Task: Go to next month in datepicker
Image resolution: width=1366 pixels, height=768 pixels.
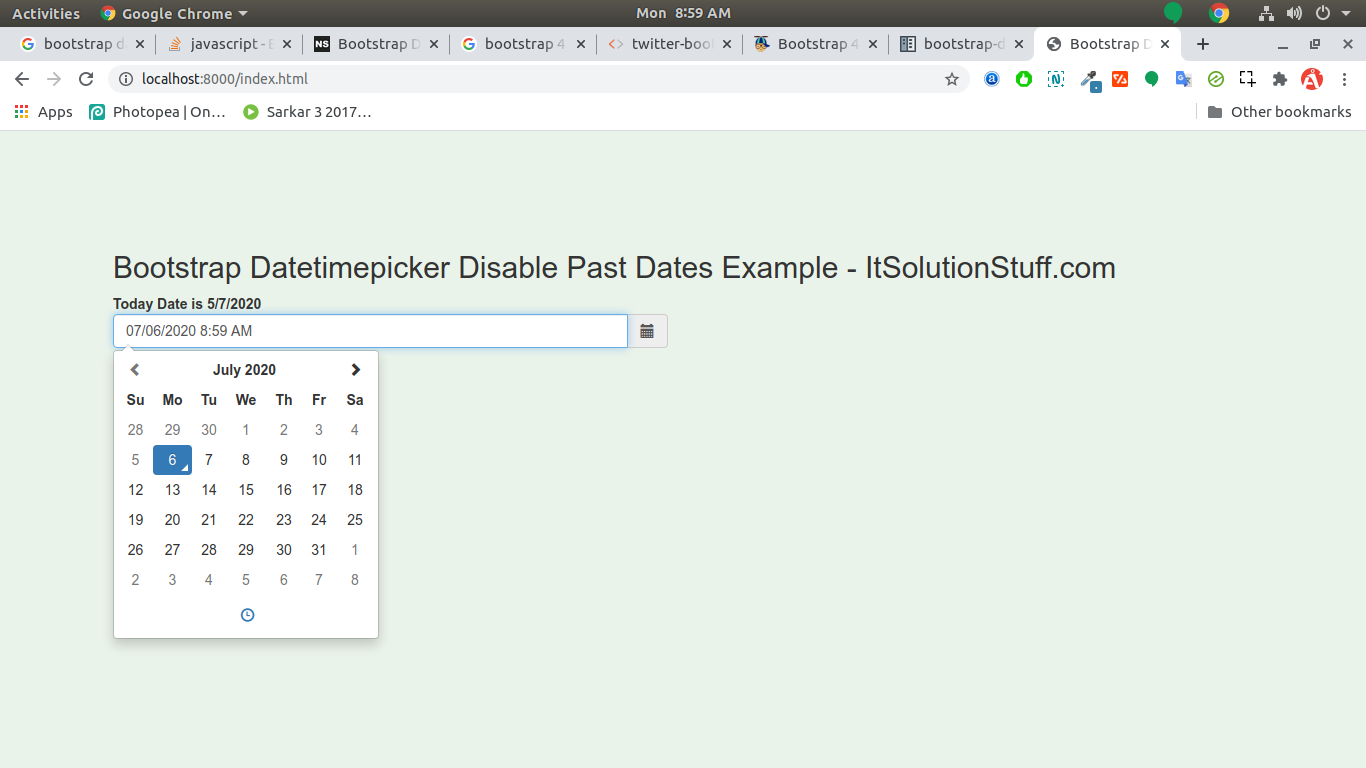Action: point(356,369)
